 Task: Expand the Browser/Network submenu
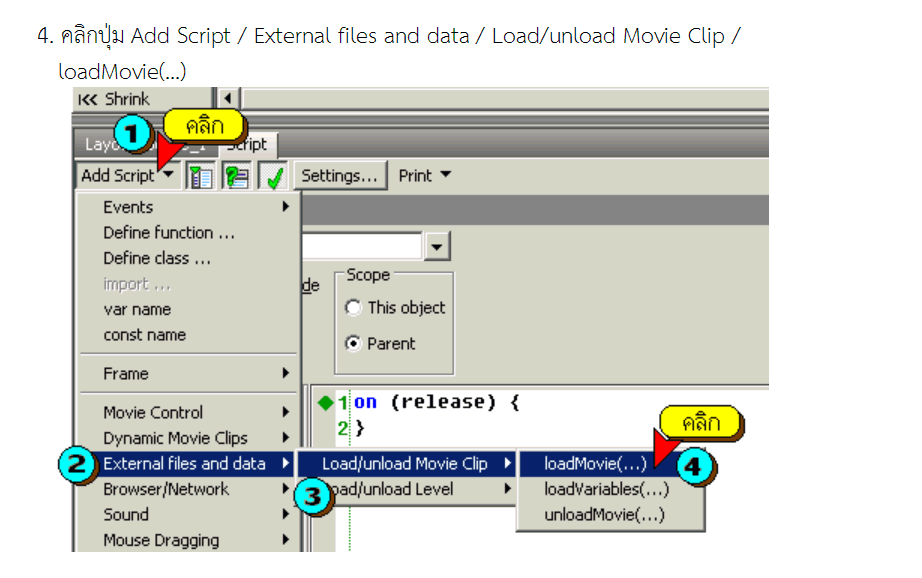tap(188, 489)
